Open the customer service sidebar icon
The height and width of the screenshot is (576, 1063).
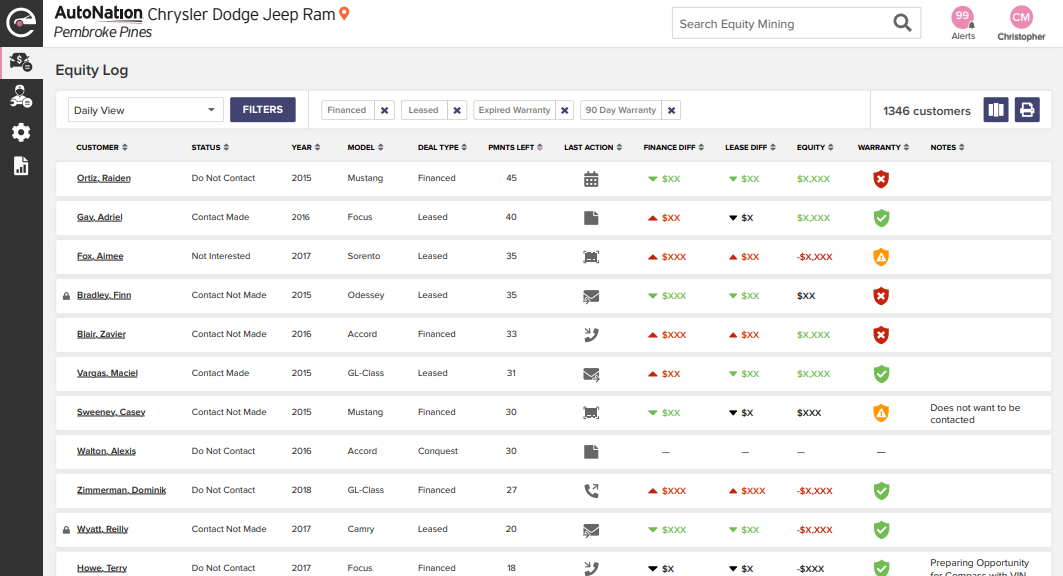coord(21,97)
